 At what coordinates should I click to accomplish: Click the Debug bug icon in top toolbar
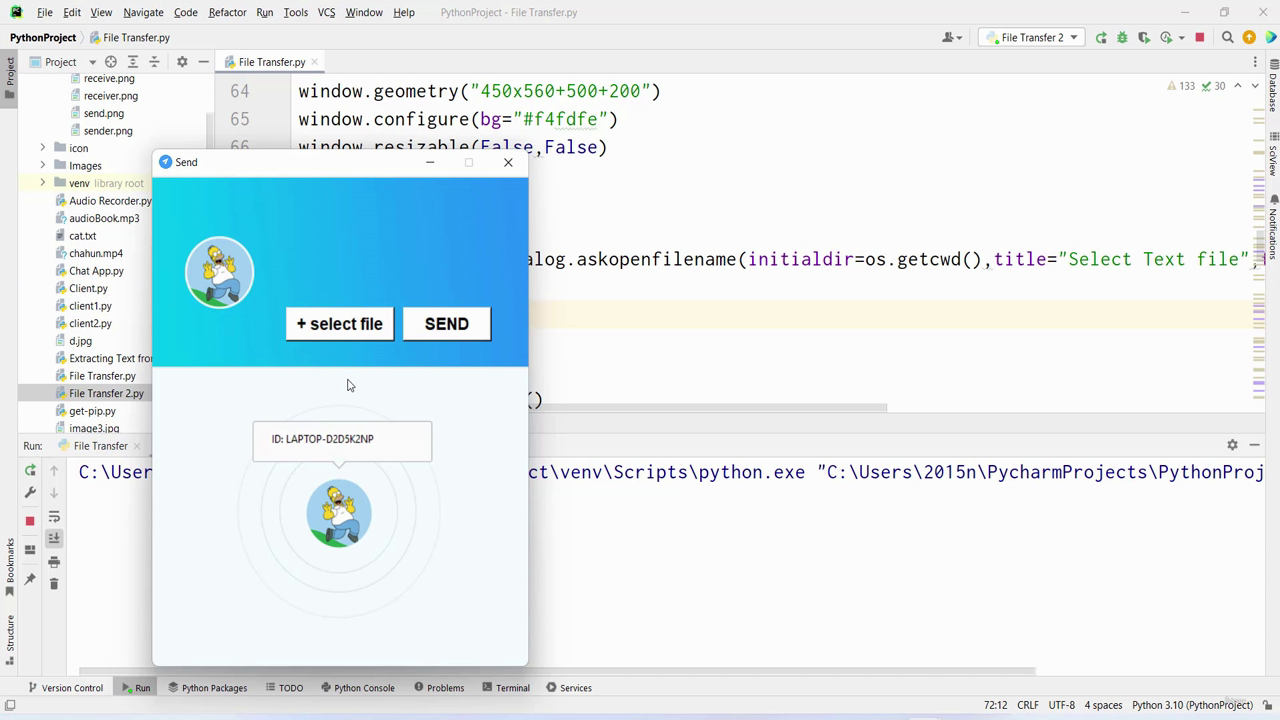(x=1122, y=38)
